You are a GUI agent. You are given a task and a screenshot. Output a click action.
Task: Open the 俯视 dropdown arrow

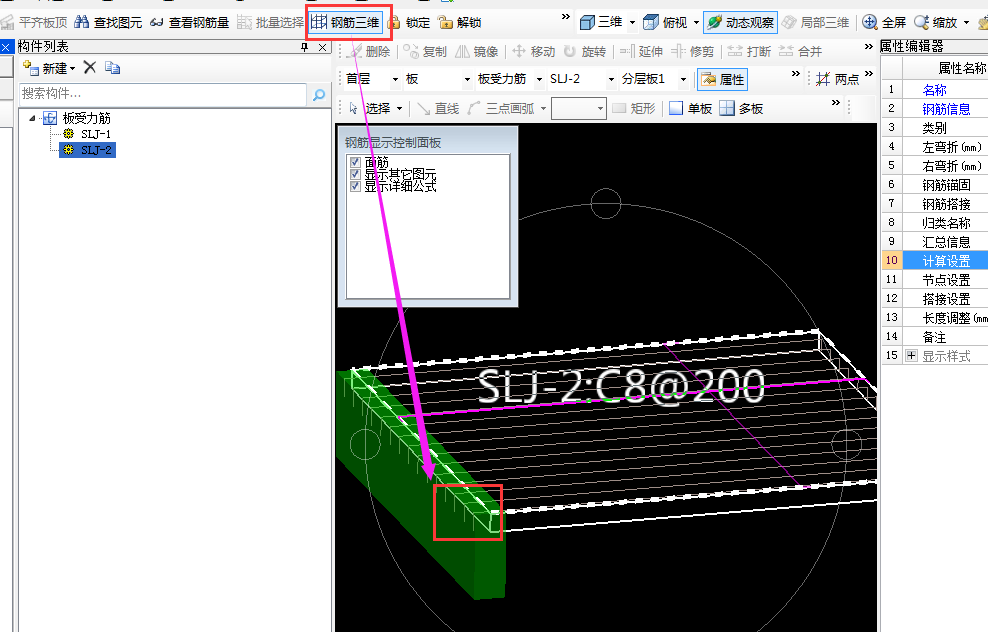[x=696, y=23]
